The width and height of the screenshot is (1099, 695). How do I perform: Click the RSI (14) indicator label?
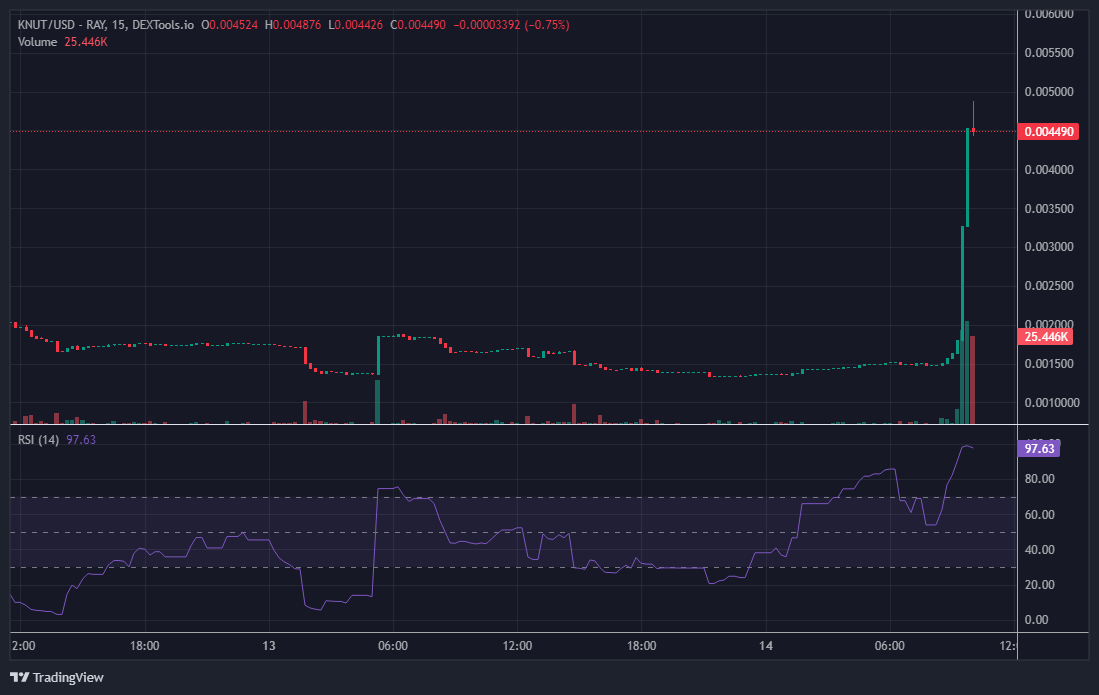pos(38,439)
